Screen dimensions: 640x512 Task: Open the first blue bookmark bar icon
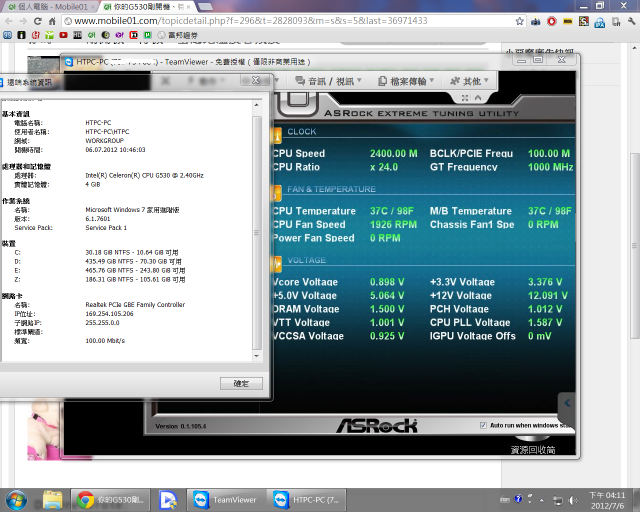[7, 35]
